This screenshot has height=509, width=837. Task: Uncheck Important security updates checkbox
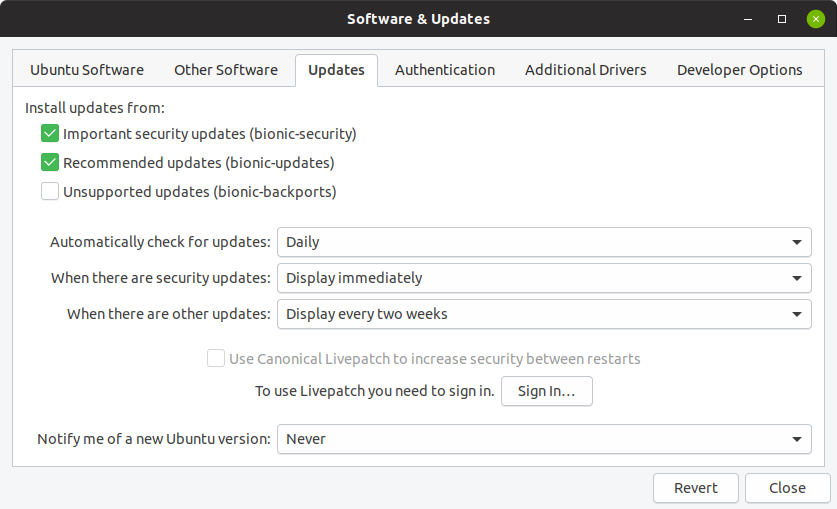pos(50,133)
